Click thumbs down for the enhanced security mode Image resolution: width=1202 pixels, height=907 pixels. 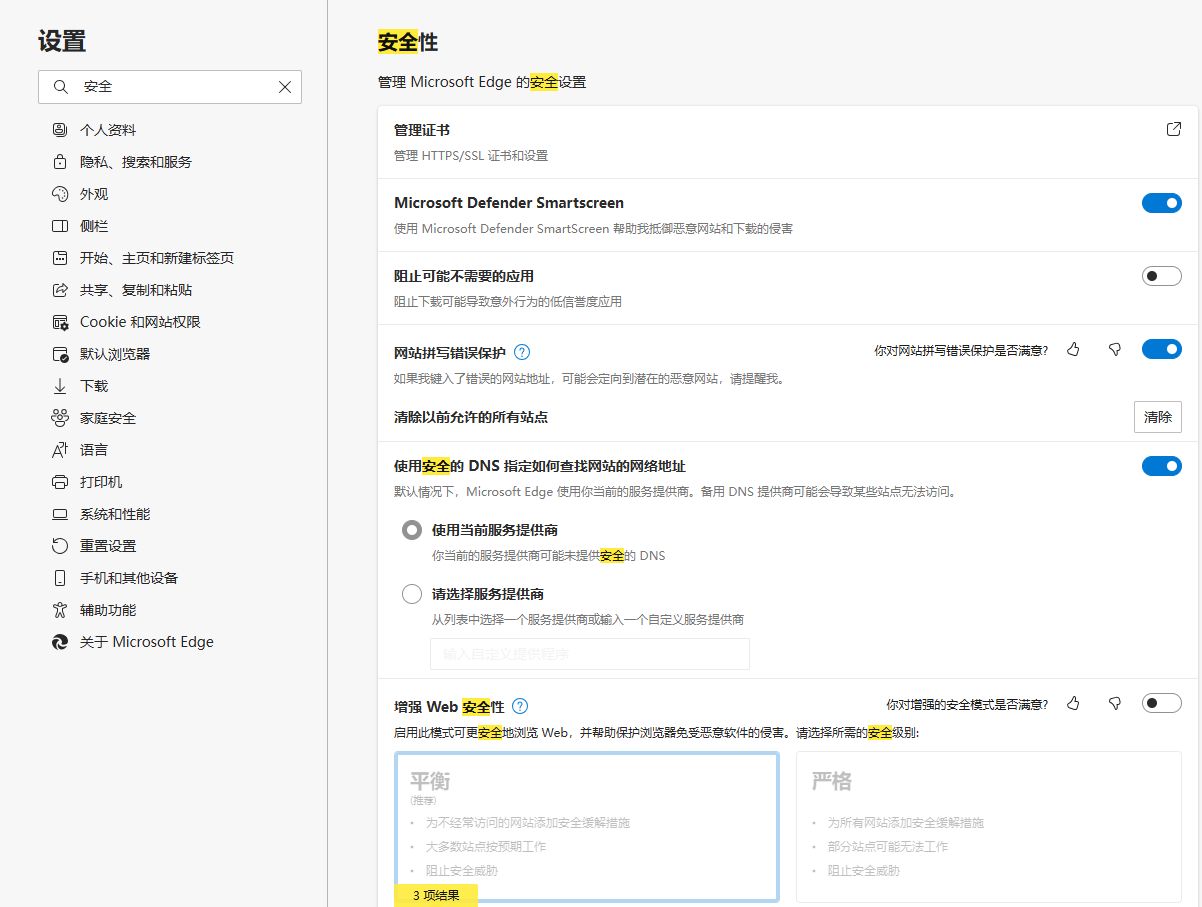coord(1113,703)
